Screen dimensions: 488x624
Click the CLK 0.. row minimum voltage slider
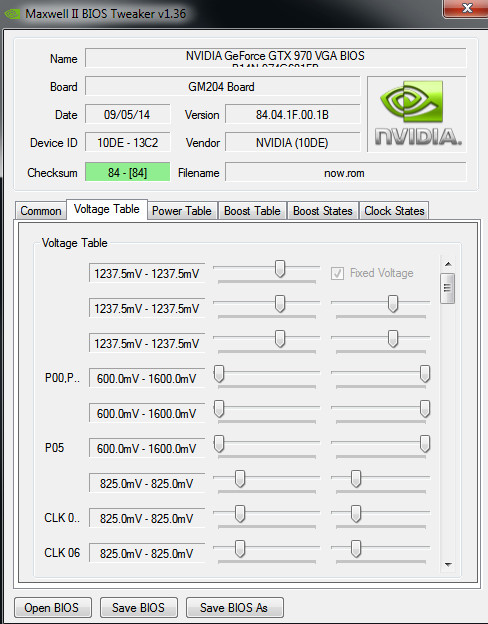pos(240,514)
